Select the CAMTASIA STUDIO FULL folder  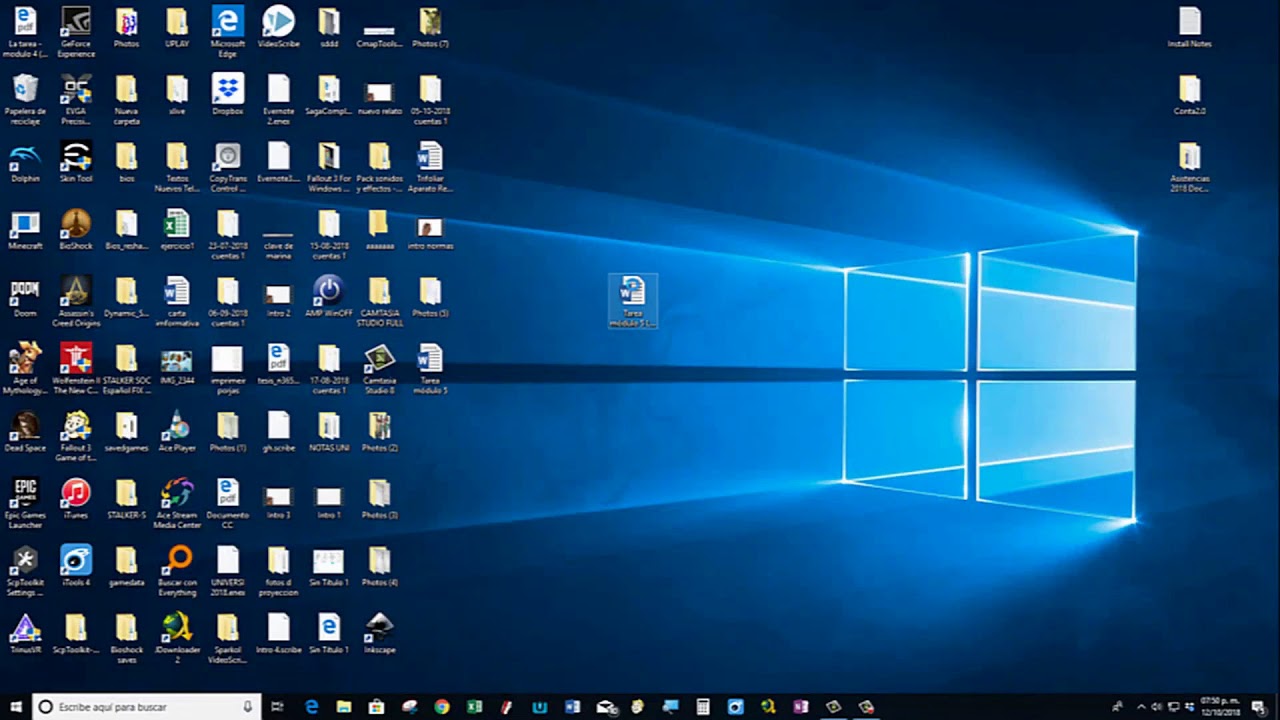click(379, 301)
